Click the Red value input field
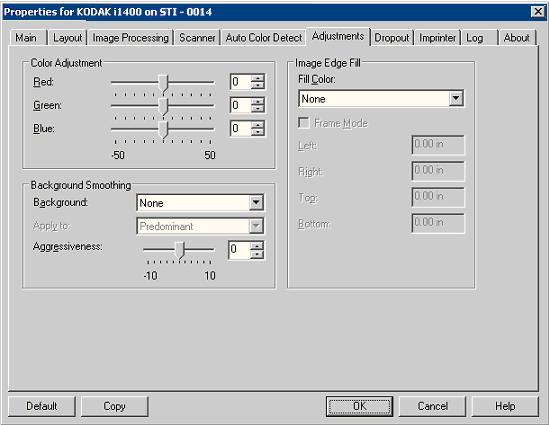The height and width of the screenshot is (425, 549). (241, 82)
